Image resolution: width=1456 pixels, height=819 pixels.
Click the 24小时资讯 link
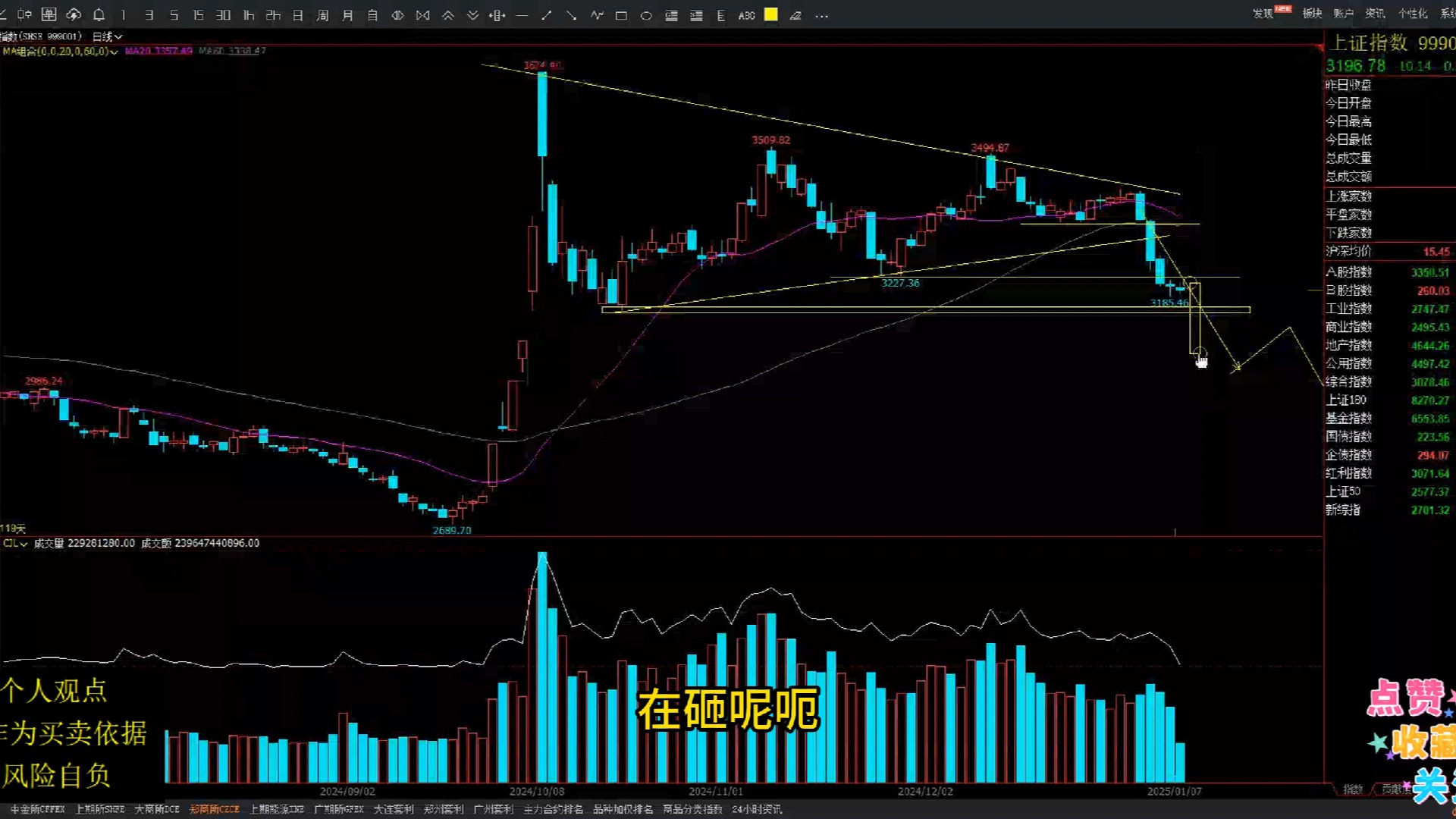(756, 809)
